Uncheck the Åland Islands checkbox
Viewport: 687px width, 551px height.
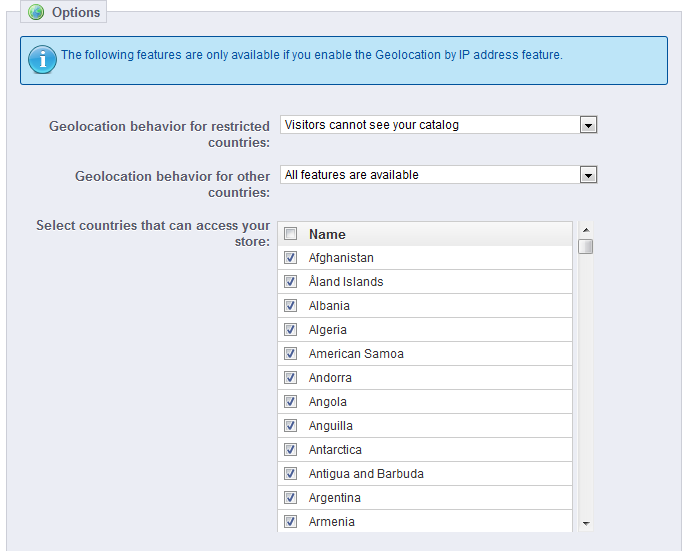290,282
